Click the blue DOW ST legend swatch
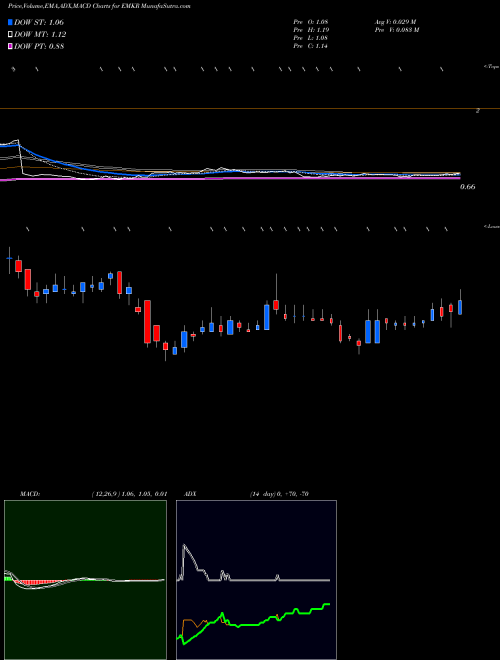Viewport: 500px width, 660px height. [10, 22]
